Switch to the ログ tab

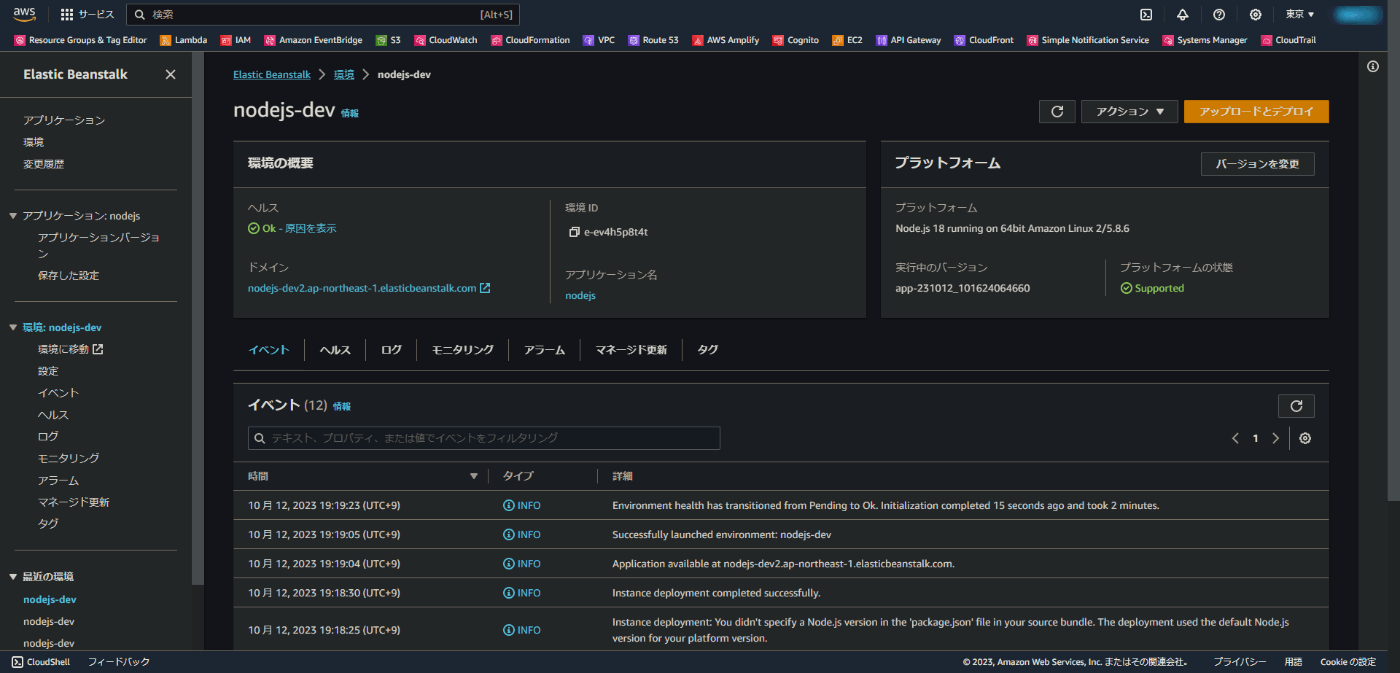coord(391,350)
